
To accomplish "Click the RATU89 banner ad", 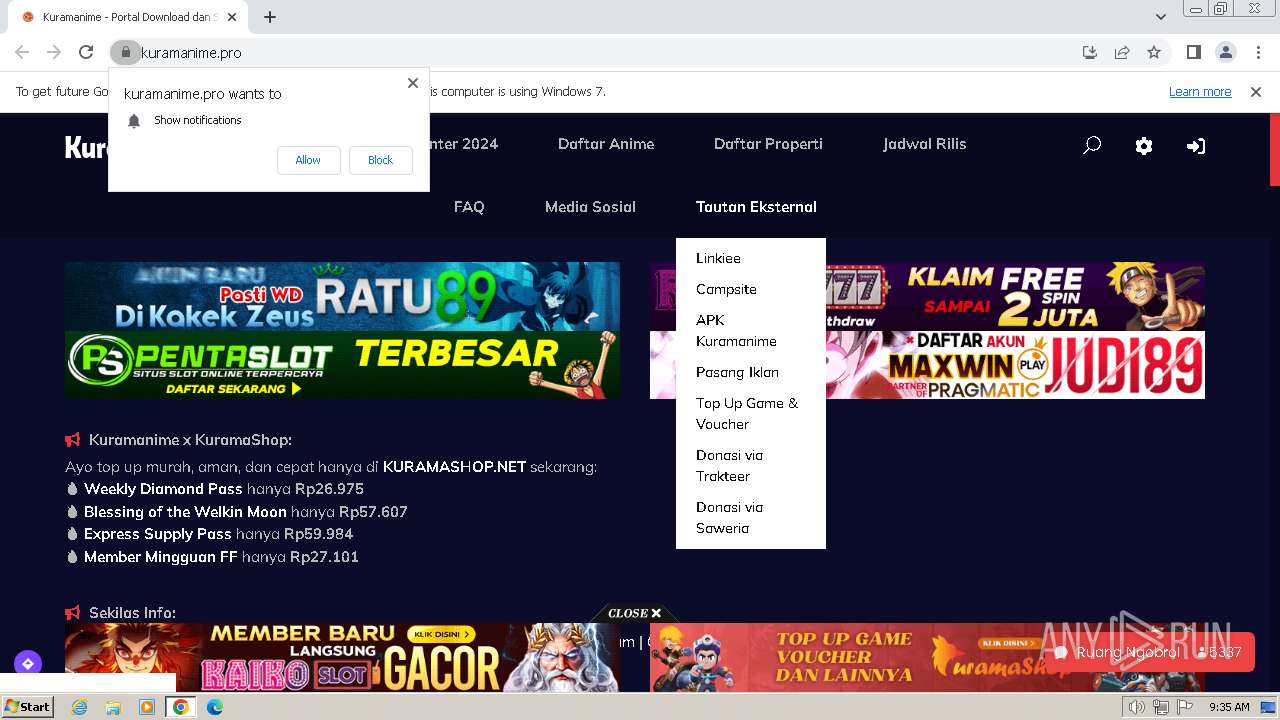I will point(342,296).
